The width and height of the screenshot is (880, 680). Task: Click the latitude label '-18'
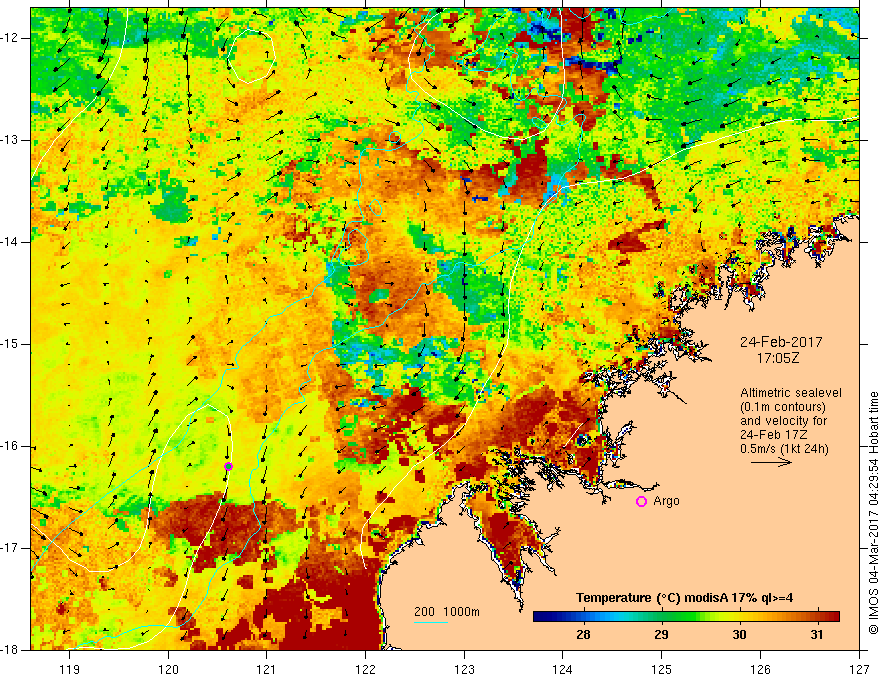11,650
